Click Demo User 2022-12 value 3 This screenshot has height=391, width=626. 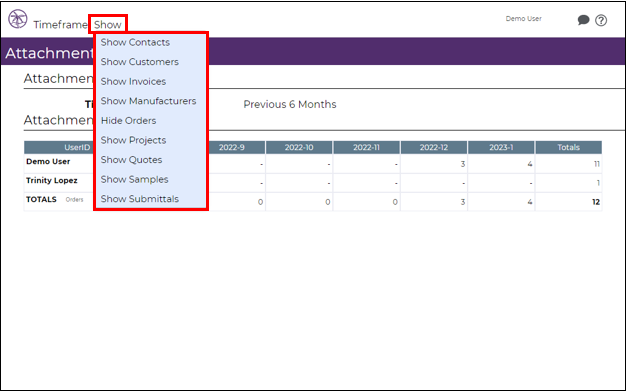(x=463, y=164)
